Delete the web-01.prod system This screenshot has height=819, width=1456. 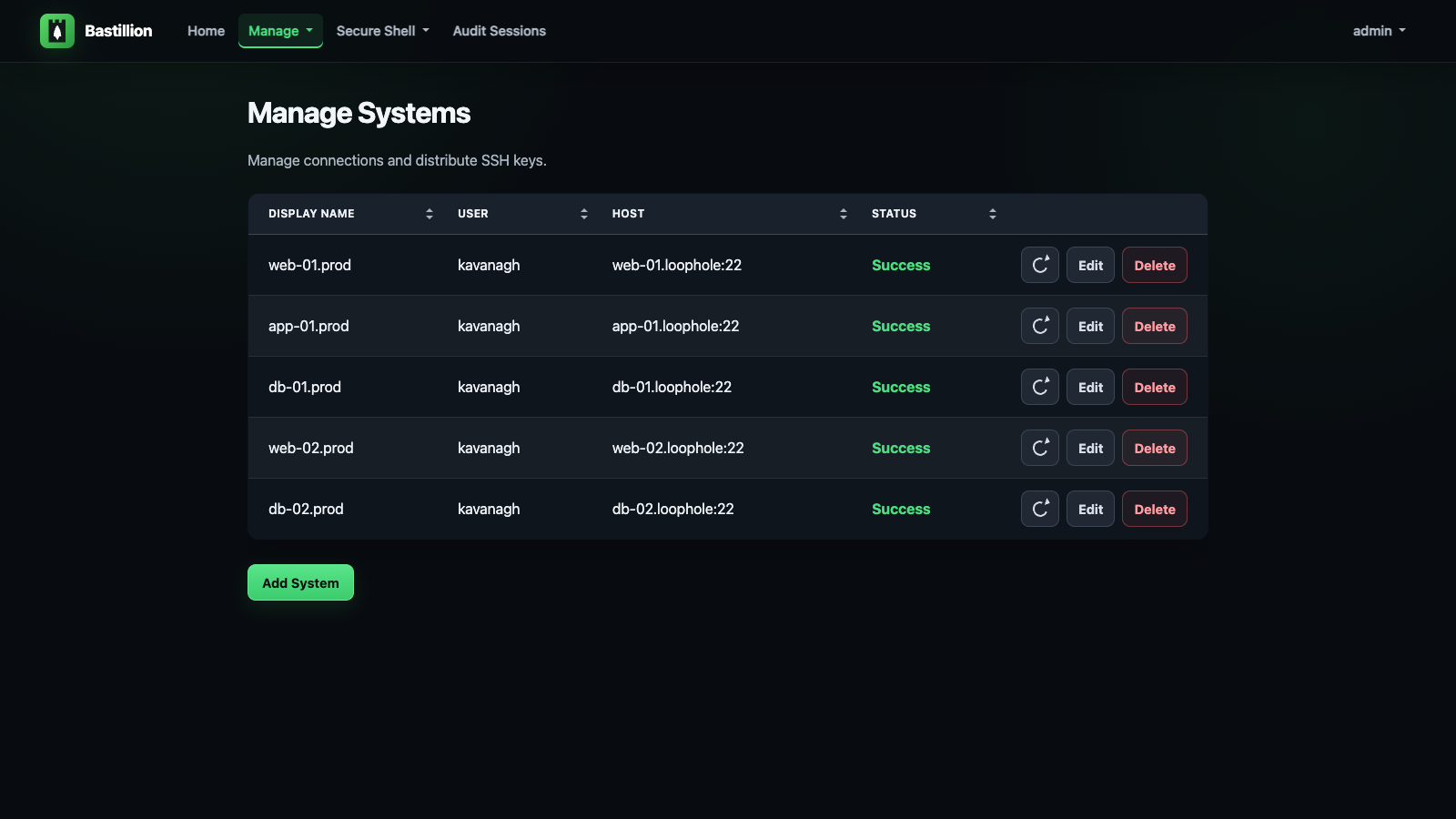tap(1155, 265)
